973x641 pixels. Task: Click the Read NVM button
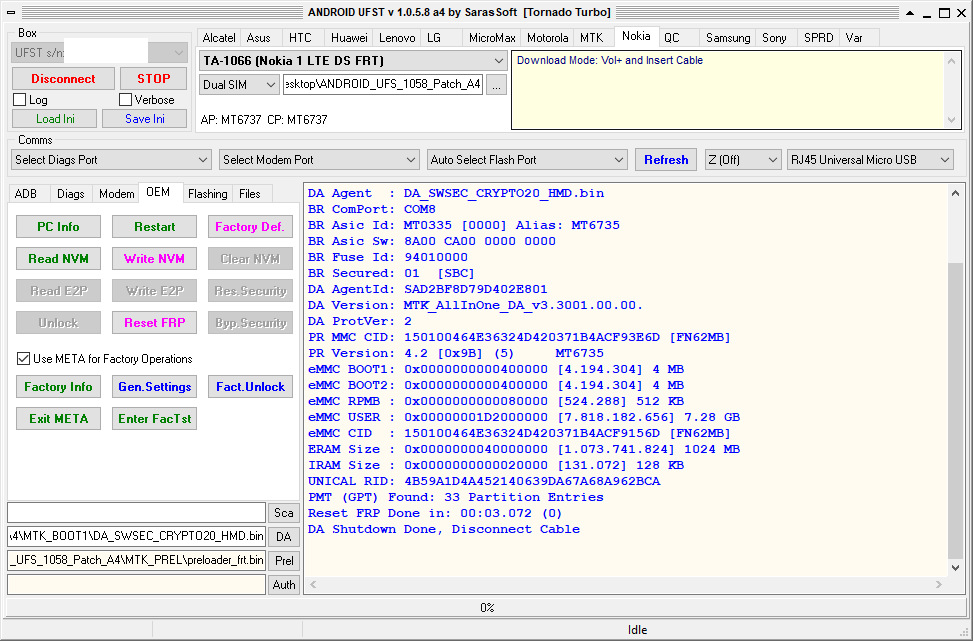58,259
